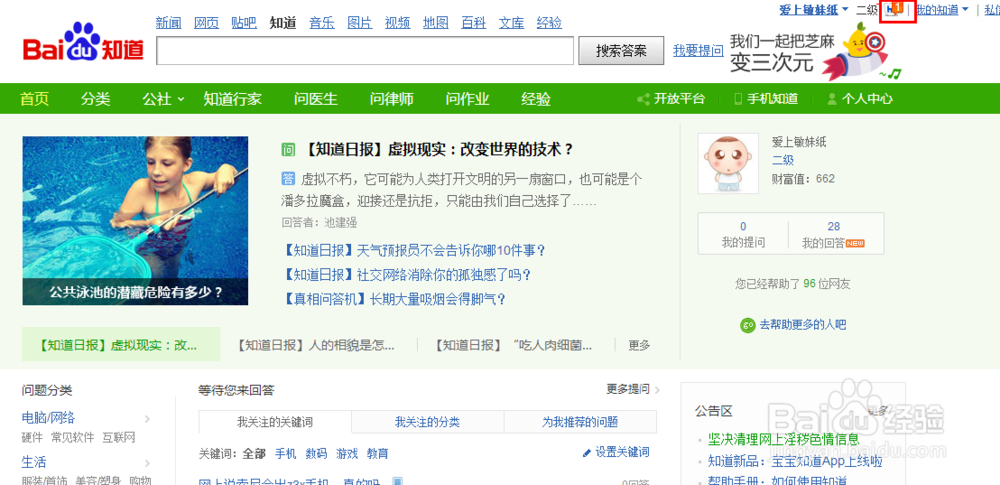Filter keywords by 手机
This screenshot has height=485, width=1000.
[286, 454]
